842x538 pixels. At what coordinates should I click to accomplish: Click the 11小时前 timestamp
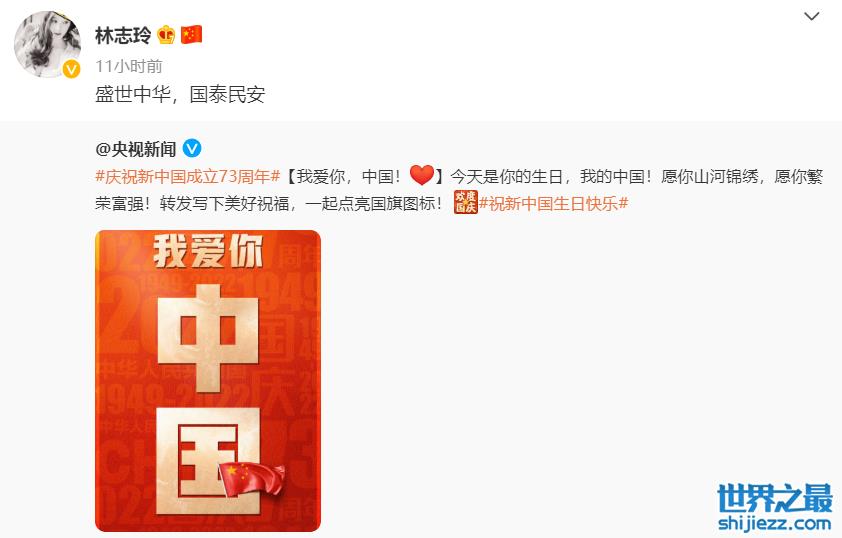tap(129, 67)
